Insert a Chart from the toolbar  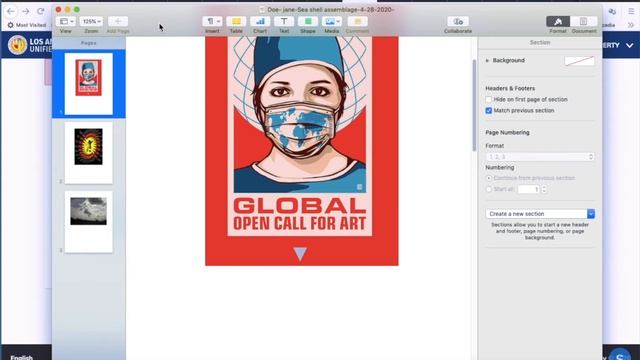(260, 22)
